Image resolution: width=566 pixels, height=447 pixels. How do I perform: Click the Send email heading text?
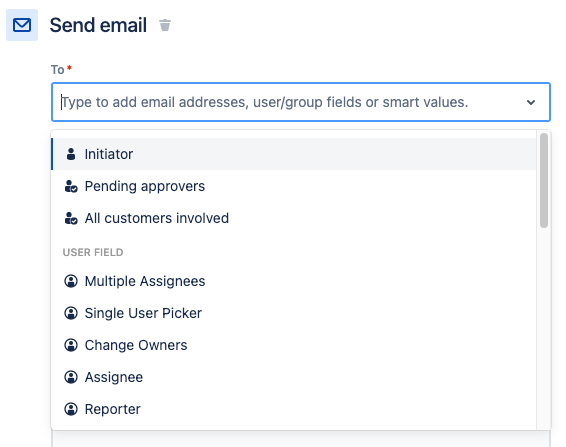pyautogui.click(x=98, y=25)
